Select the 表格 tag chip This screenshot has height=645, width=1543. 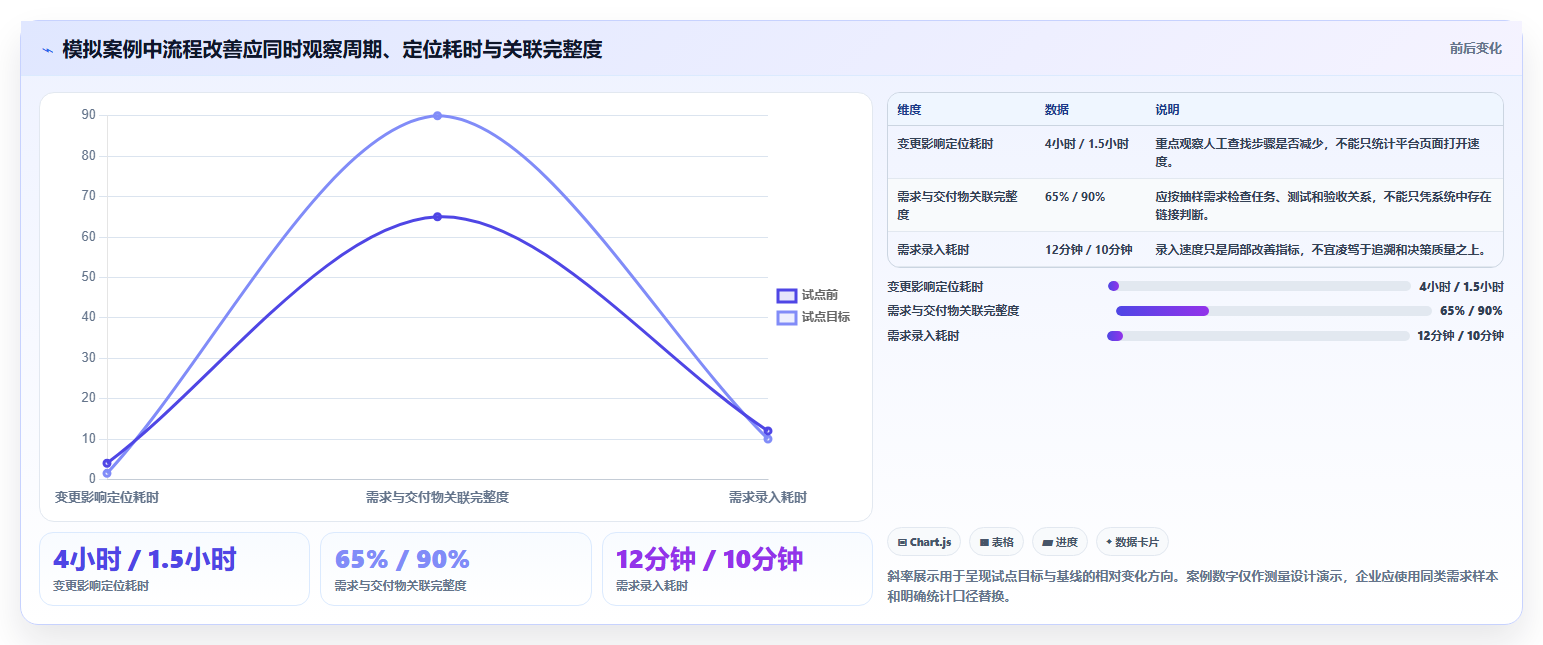[x=996, y=542]
